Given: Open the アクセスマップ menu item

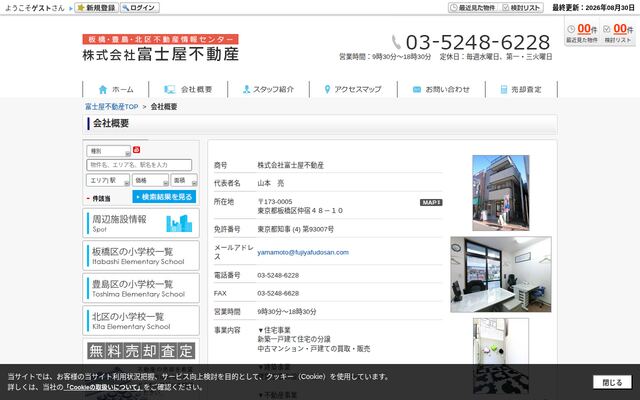Looking at the screenshot, I should [x=353, y=89].
